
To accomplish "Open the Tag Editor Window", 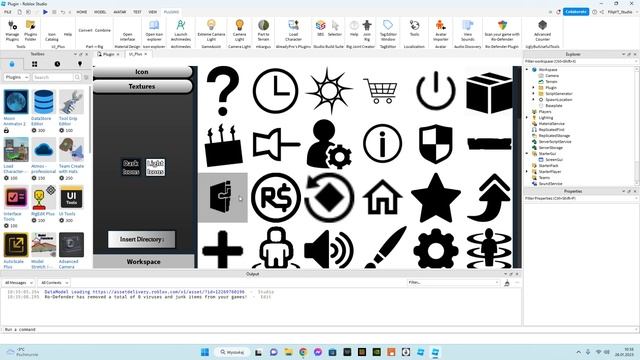I will point(388,31).
